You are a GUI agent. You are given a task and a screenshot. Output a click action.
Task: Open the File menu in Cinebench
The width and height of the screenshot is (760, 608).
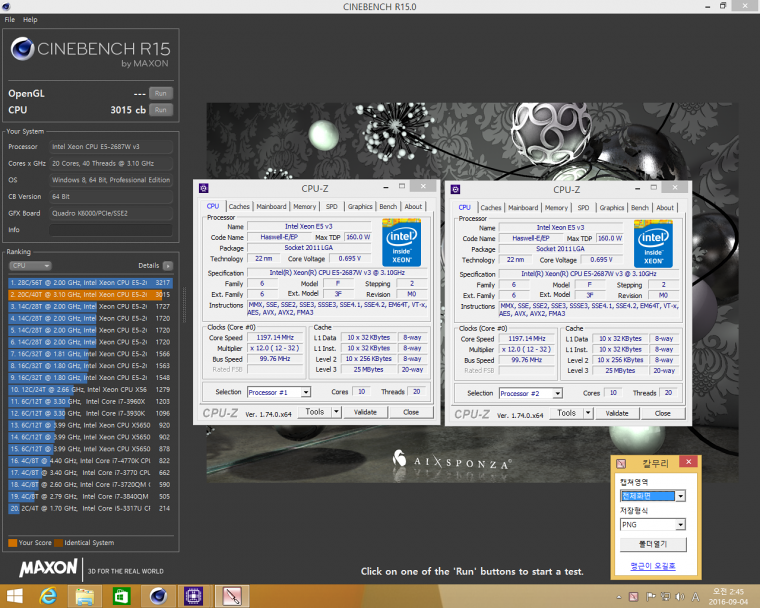pos(10,19)
